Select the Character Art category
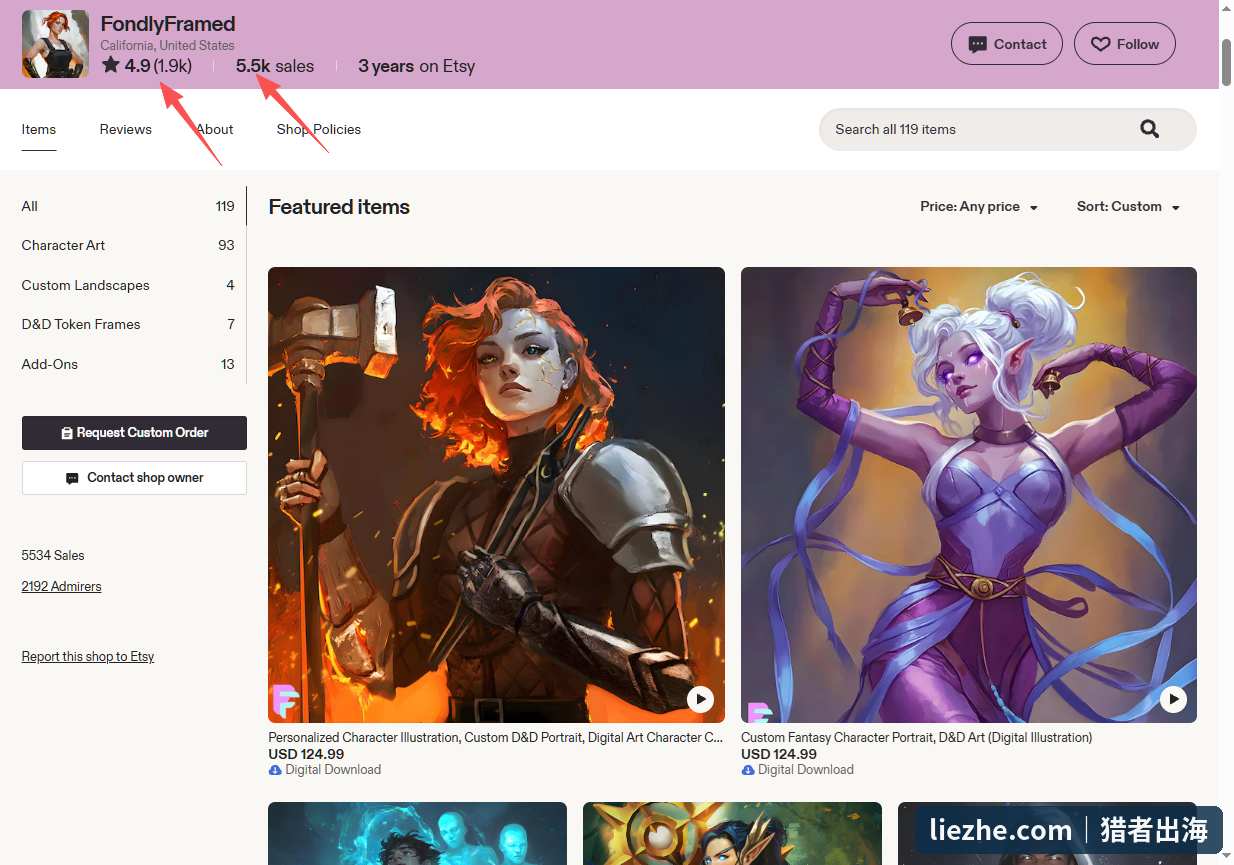This screenshot has width=1234, height=865. (x=128, y=245)
